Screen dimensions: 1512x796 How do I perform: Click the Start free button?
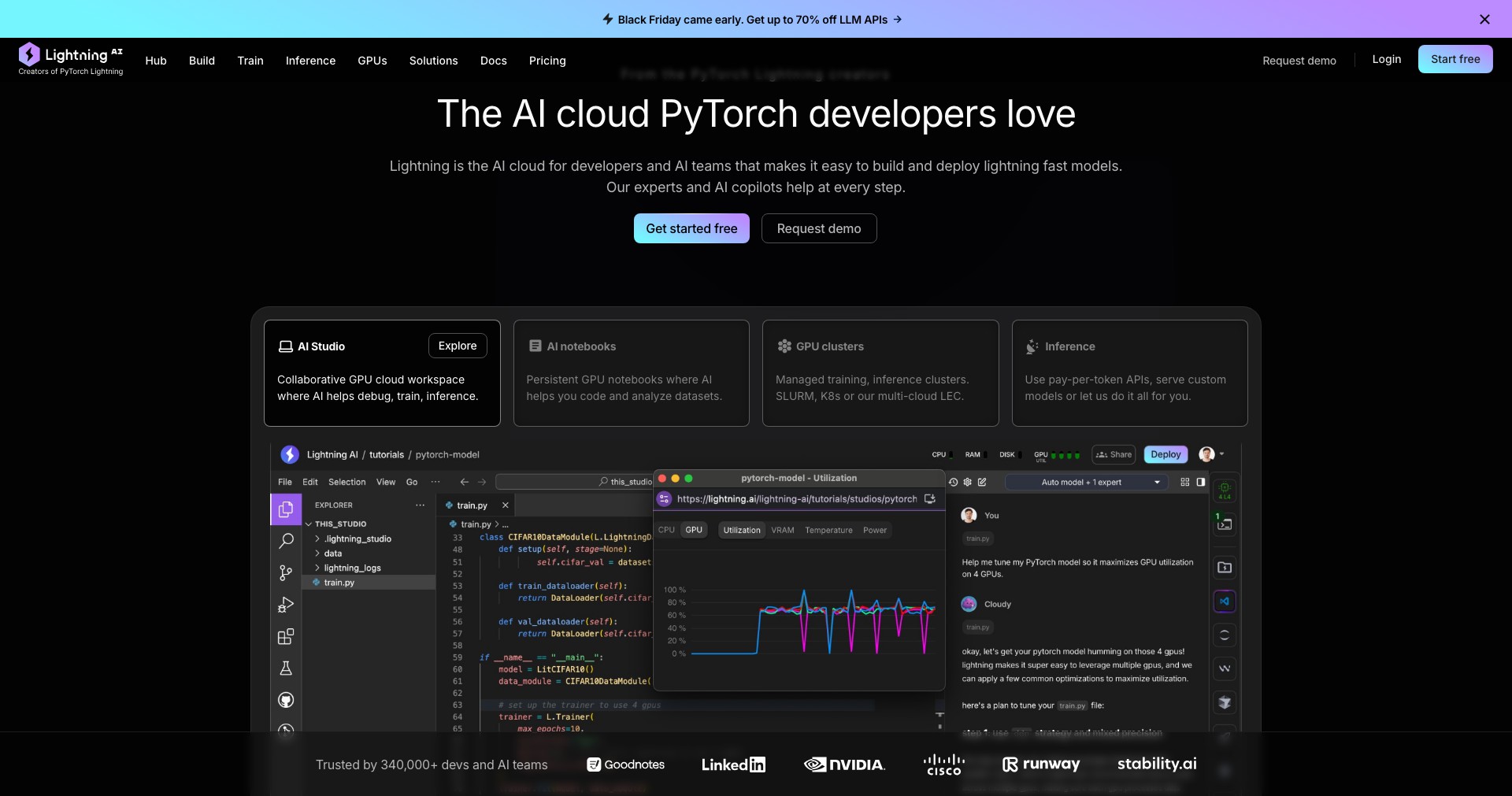coord(1455,59)
